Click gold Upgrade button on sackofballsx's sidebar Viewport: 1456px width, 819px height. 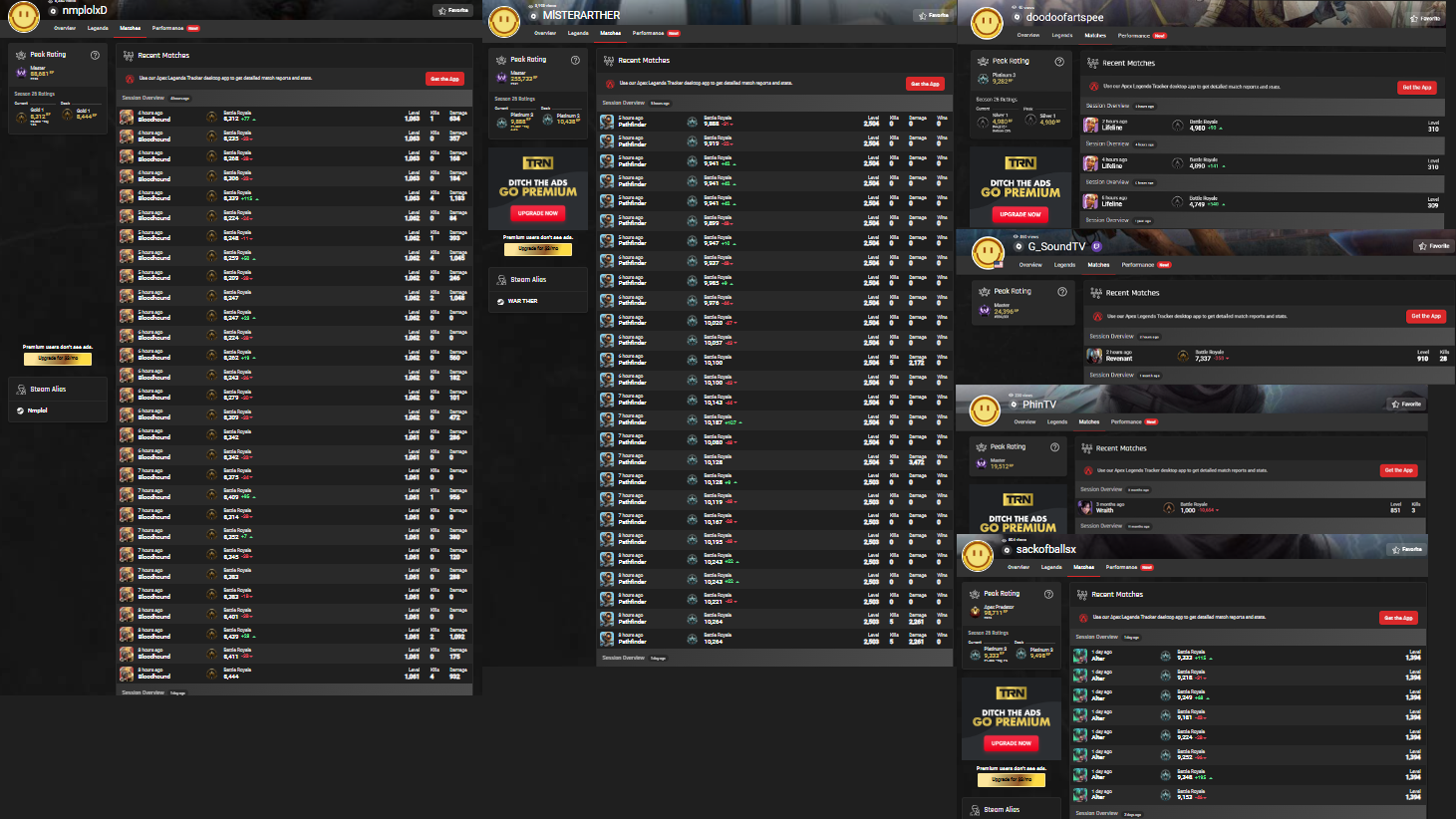[1012, 779]
